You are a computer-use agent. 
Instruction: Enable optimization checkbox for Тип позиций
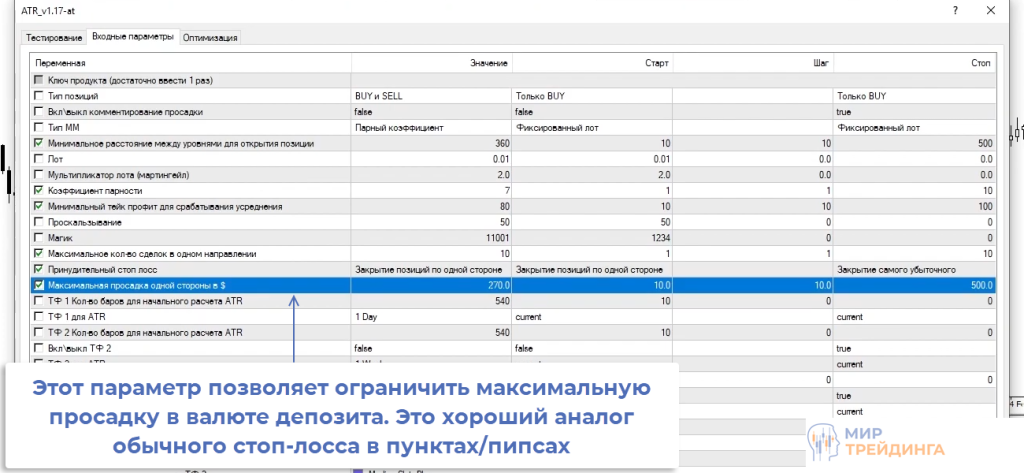(39, 96)
